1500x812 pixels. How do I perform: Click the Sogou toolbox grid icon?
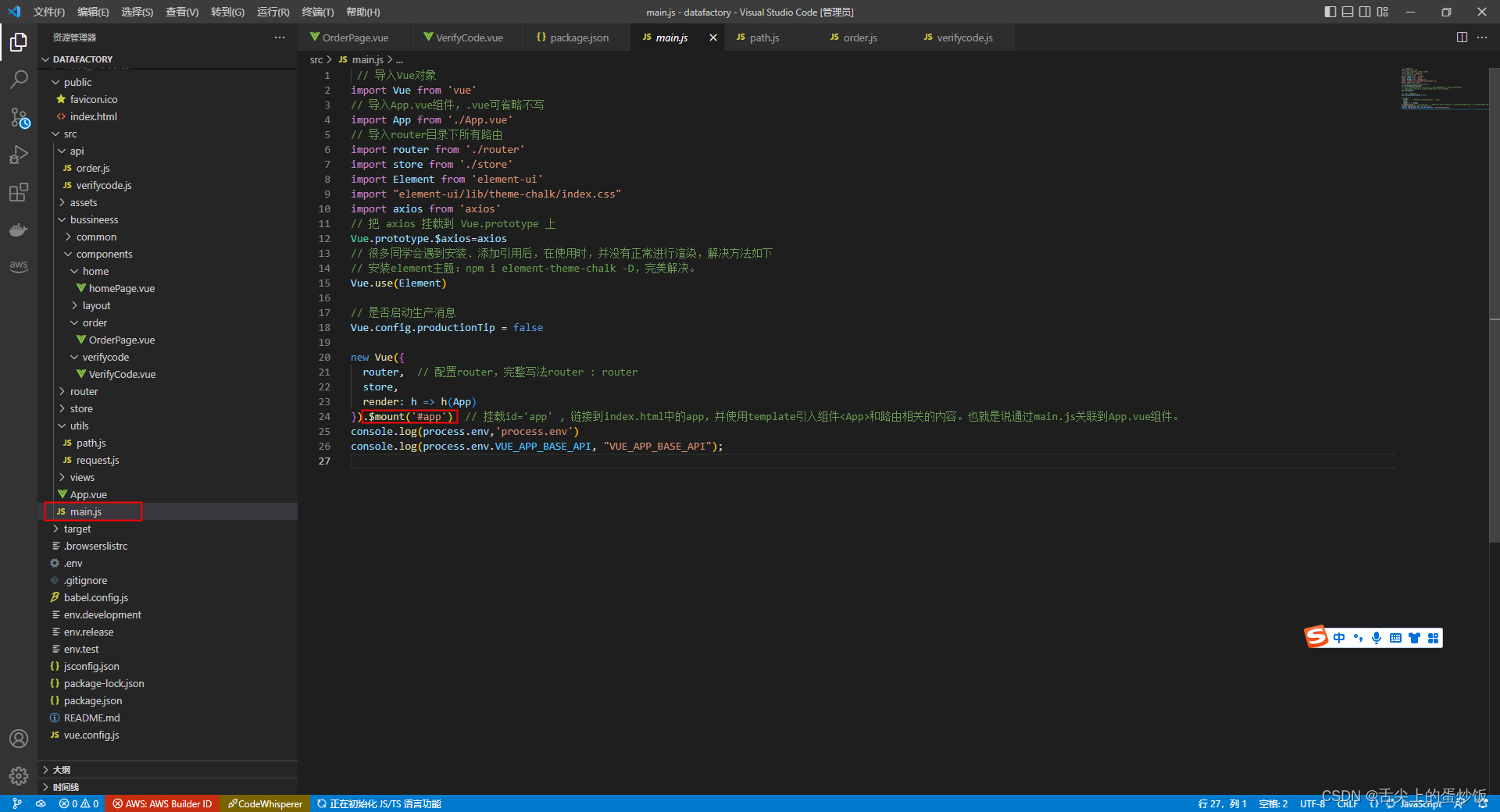(1433, 638)
